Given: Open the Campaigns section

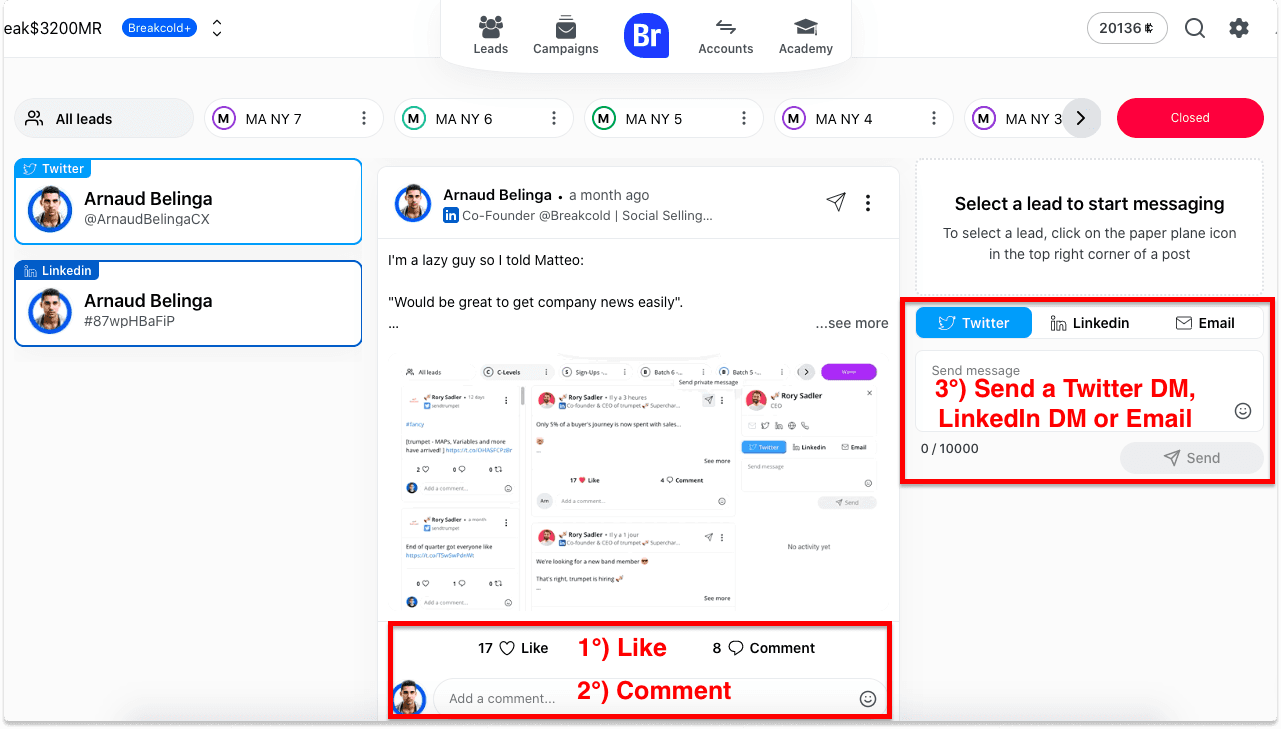Looking at the screenshot, I should pos(565,35).
